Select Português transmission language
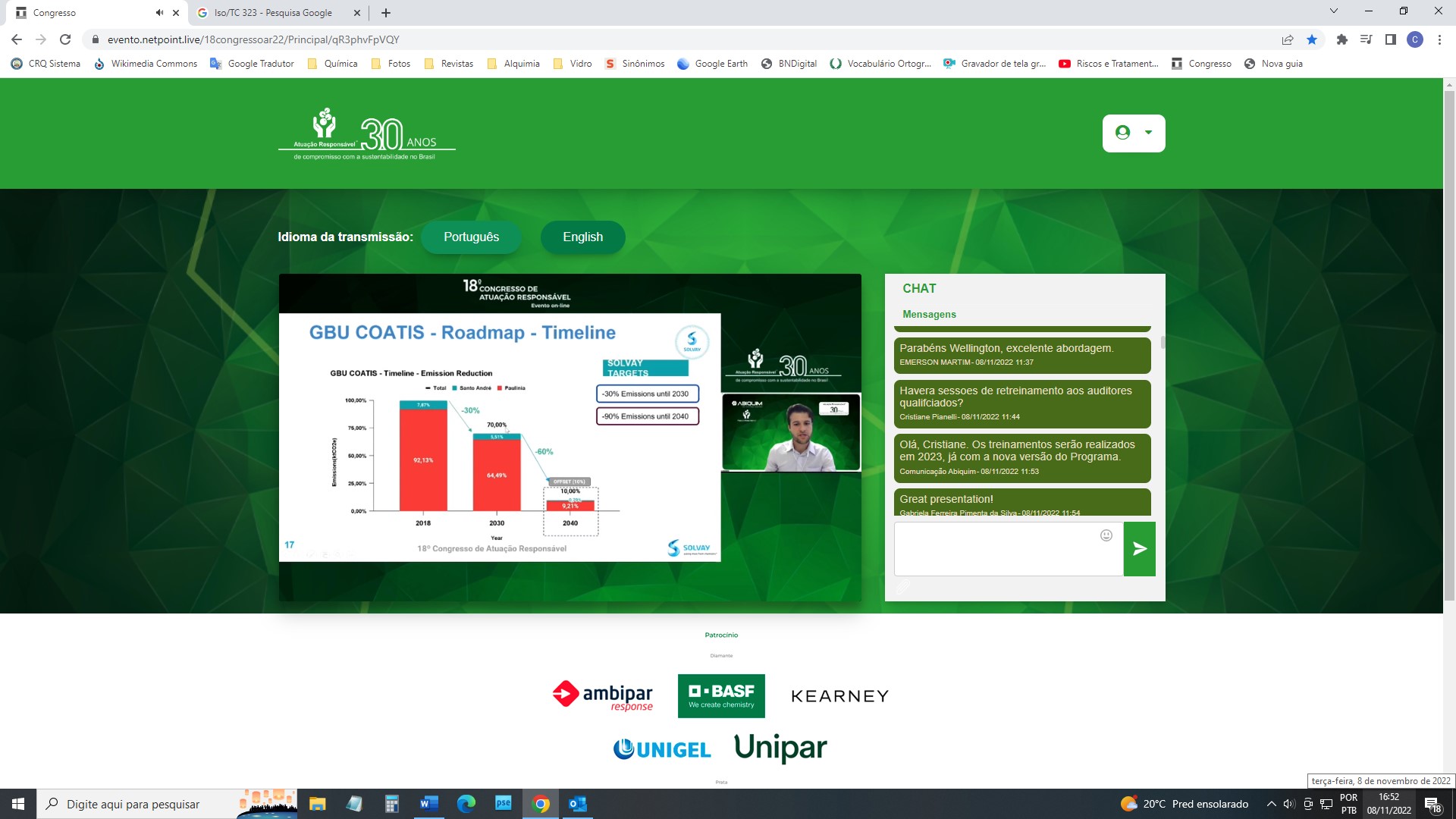1456x819 pixels. pyautogui.click(x=471, y=237)
